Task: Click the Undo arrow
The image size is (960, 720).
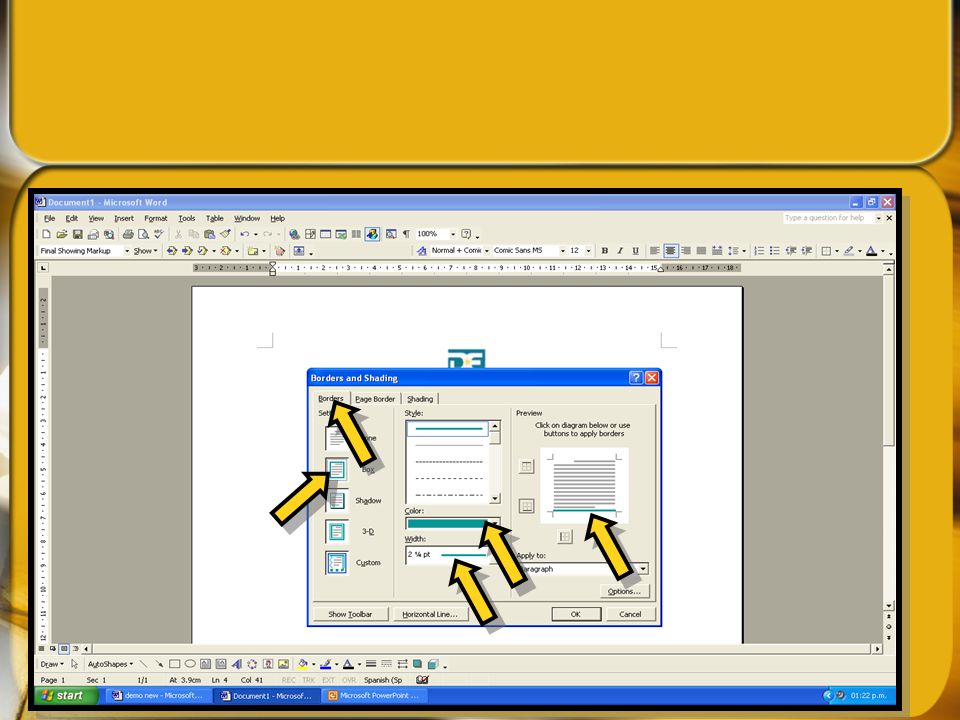Action: coord(244,234)
